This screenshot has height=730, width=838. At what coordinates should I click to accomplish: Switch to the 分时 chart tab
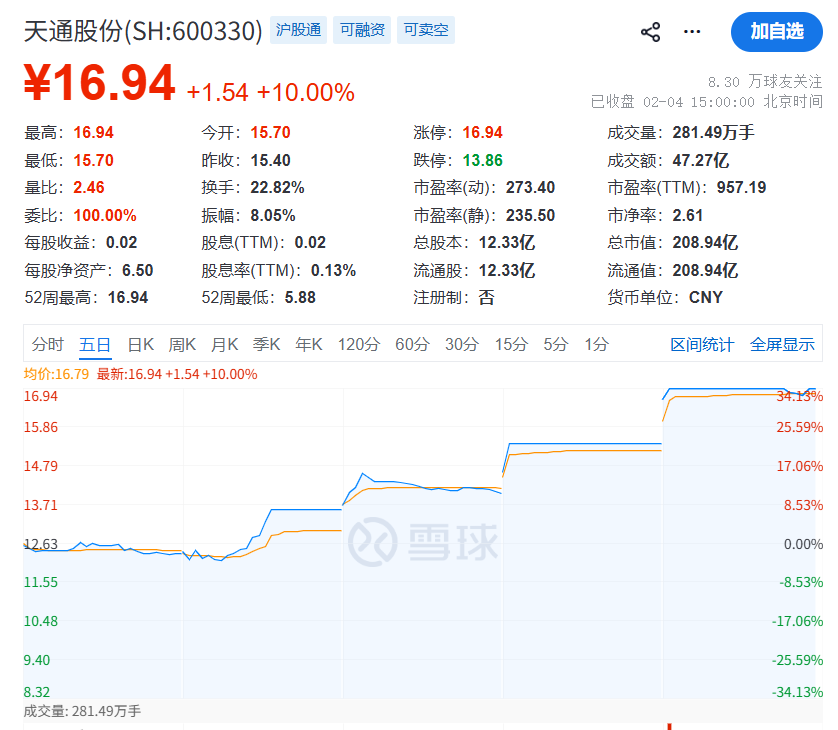(x=47, y=345)
